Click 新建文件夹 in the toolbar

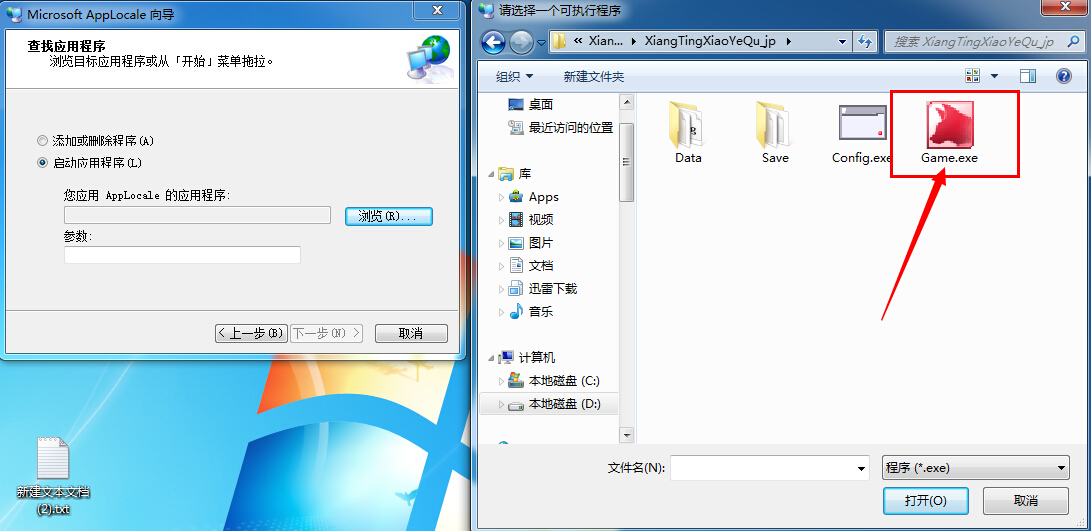pos(594,77)
